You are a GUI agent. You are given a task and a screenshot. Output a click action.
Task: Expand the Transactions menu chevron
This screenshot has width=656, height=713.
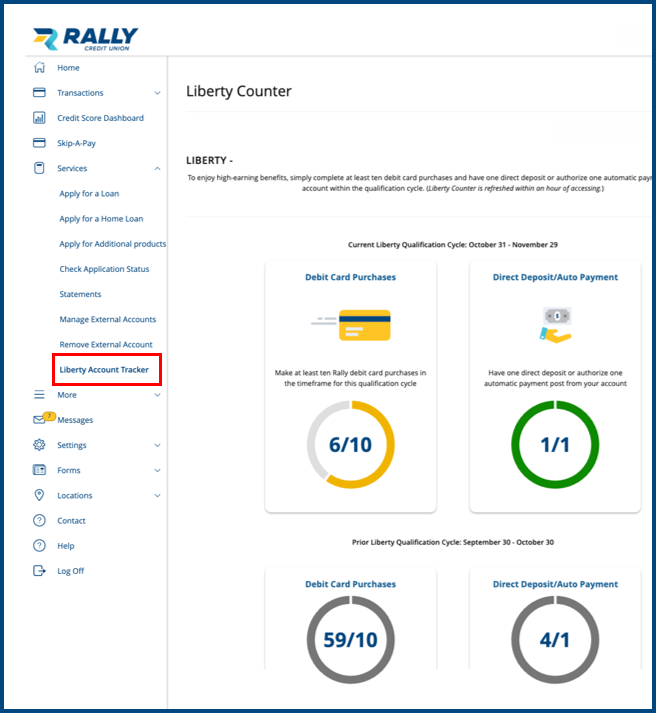[157, 93]
